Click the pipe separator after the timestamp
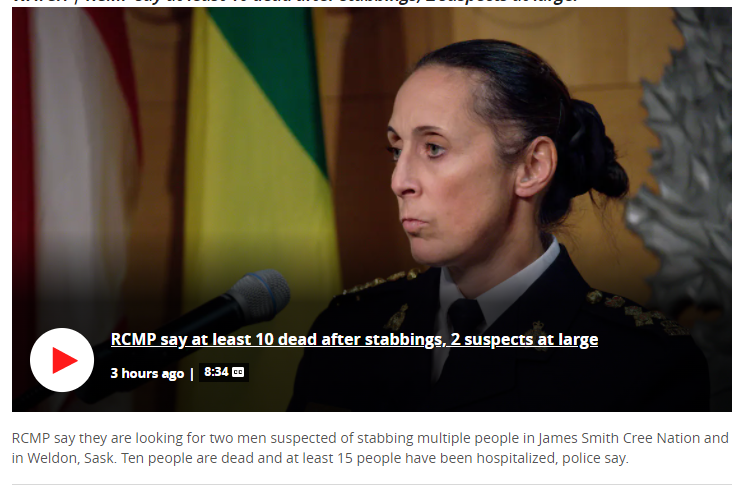Viewport: 743px width, 487px height. tap(192, 374)
